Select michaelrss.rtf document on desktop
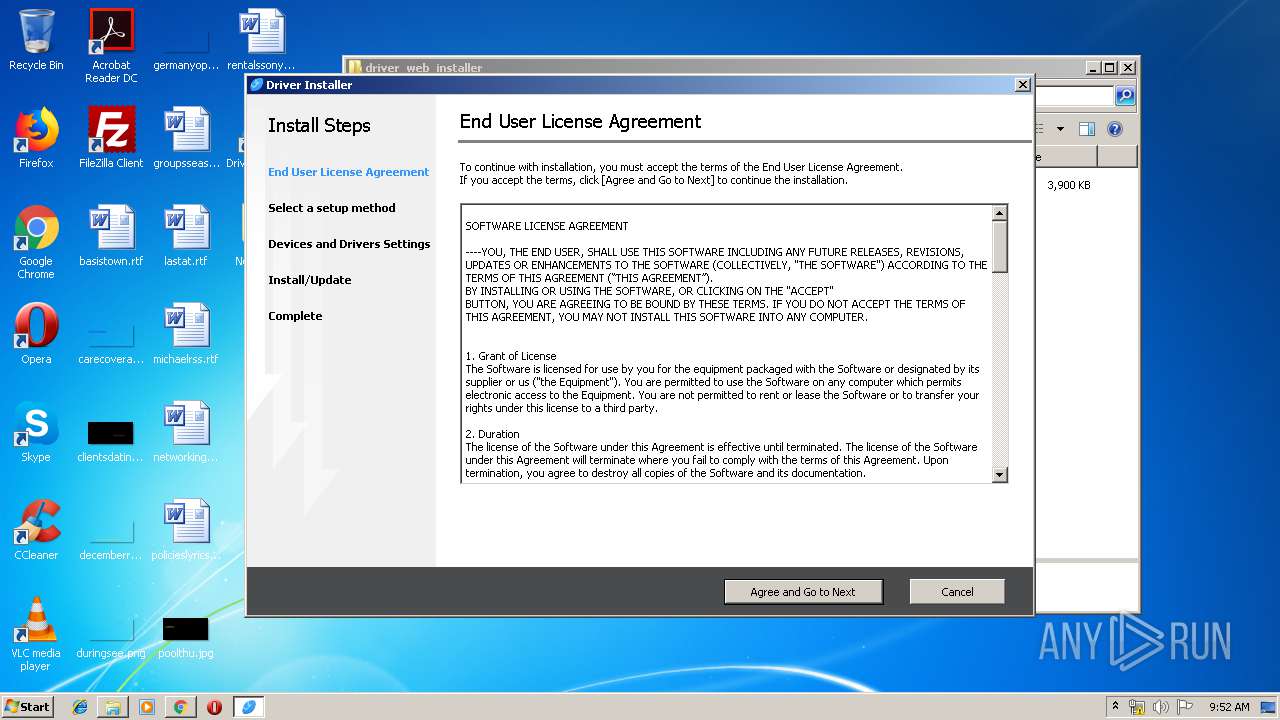The height and width of the screenshot is (720, 1280). pyautogui.click(x=186, y=334)
